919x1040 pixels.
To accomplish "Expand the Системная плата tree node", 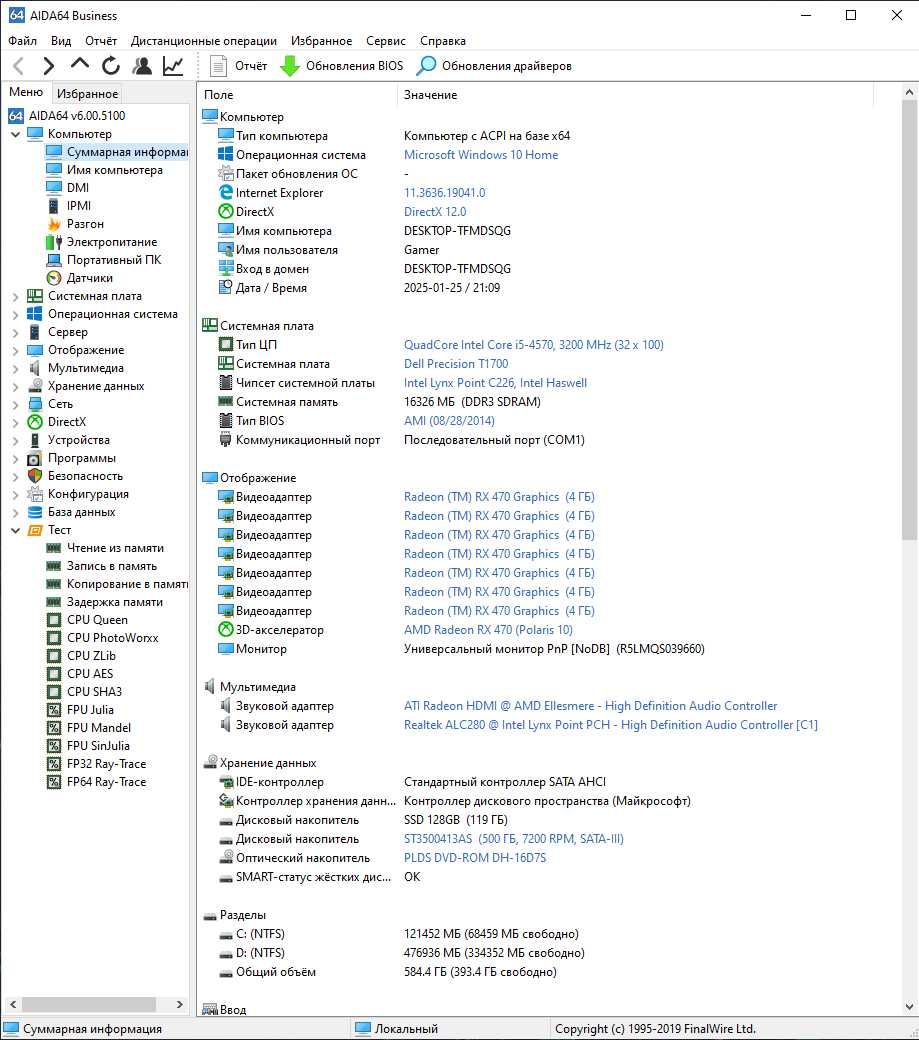I will coord(15,296).
